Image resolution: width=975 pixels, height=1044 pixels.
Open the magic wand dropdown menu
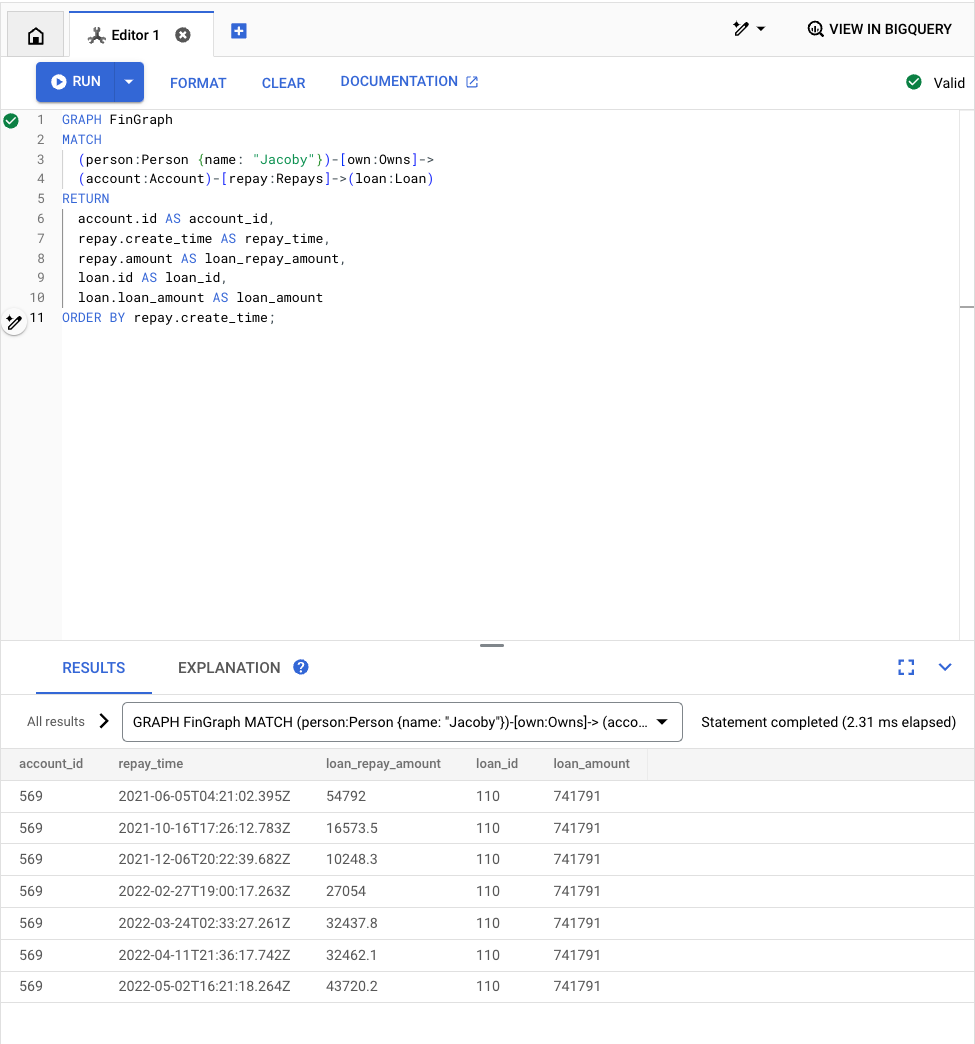749,29
